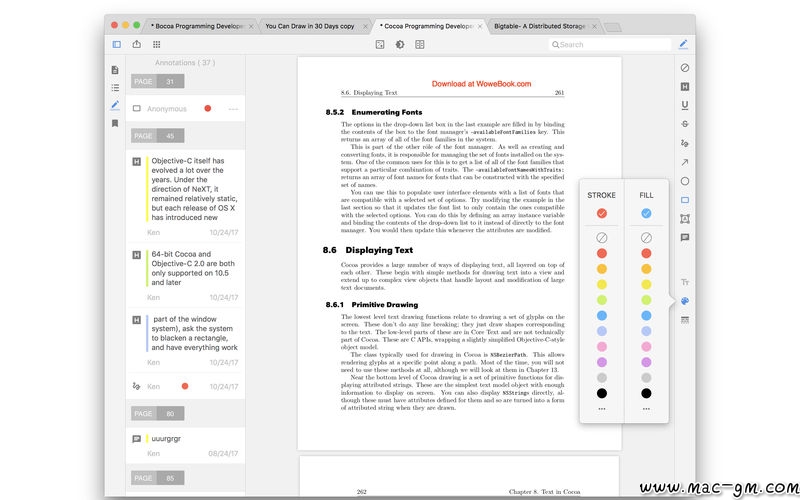Add a new tab button
This screenshot has height=500, width=800.
[x=613, y=27]
